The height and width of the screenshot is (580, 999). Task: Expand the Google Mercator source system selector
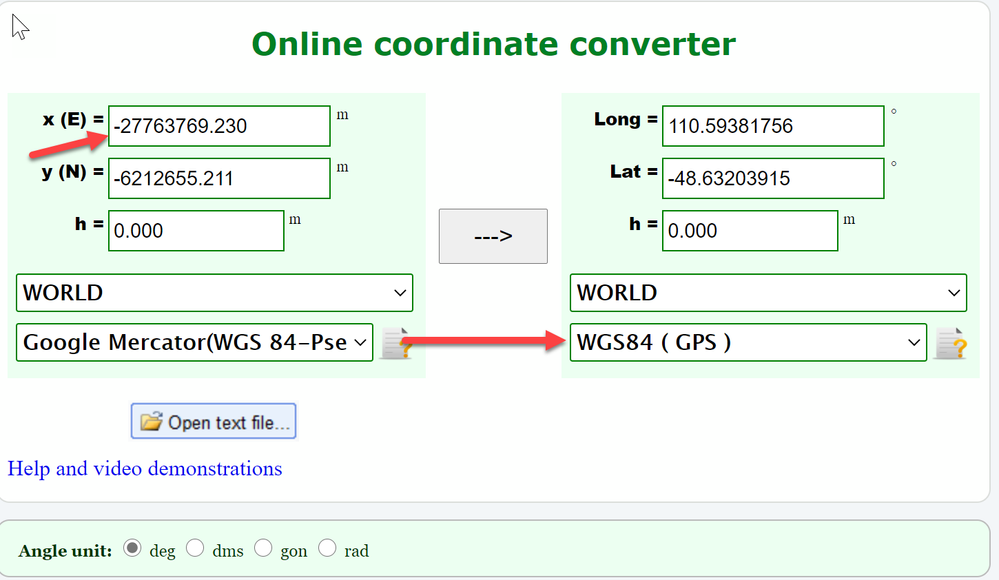click(x=194, y=342)
